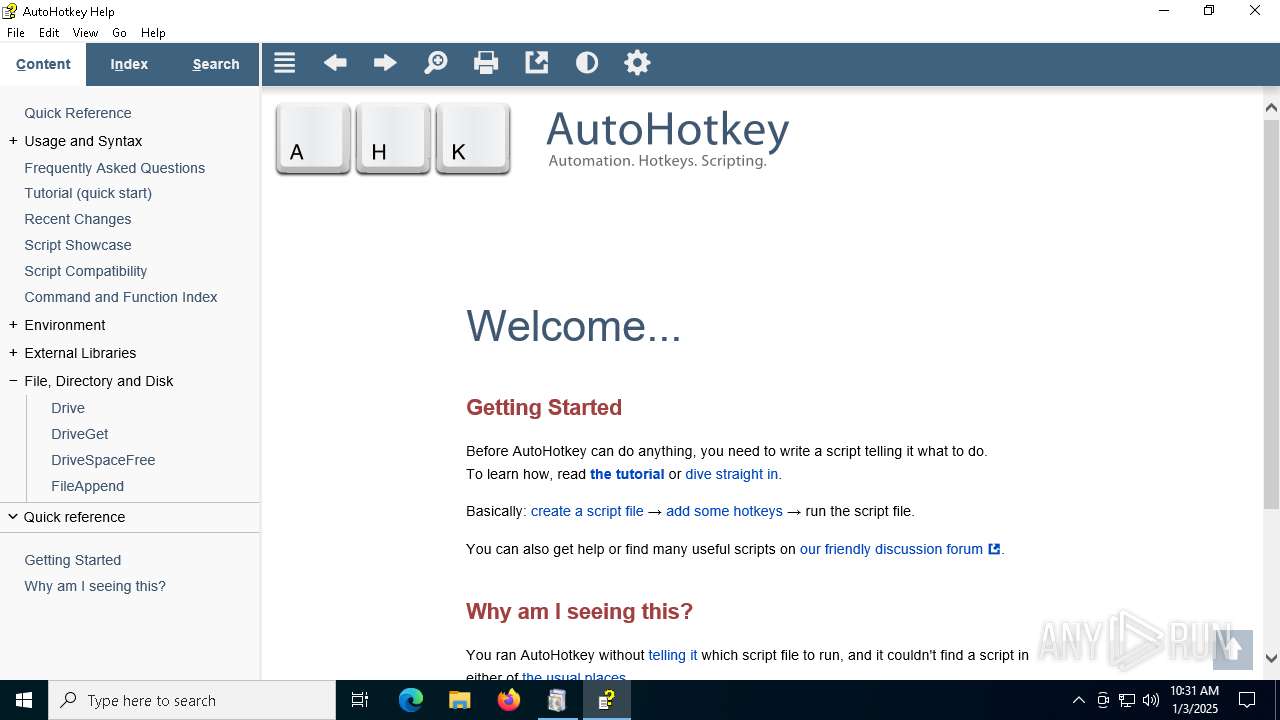
Task: Toggle dark theme with the half-circle icon
Action: (x=587, y=63)
